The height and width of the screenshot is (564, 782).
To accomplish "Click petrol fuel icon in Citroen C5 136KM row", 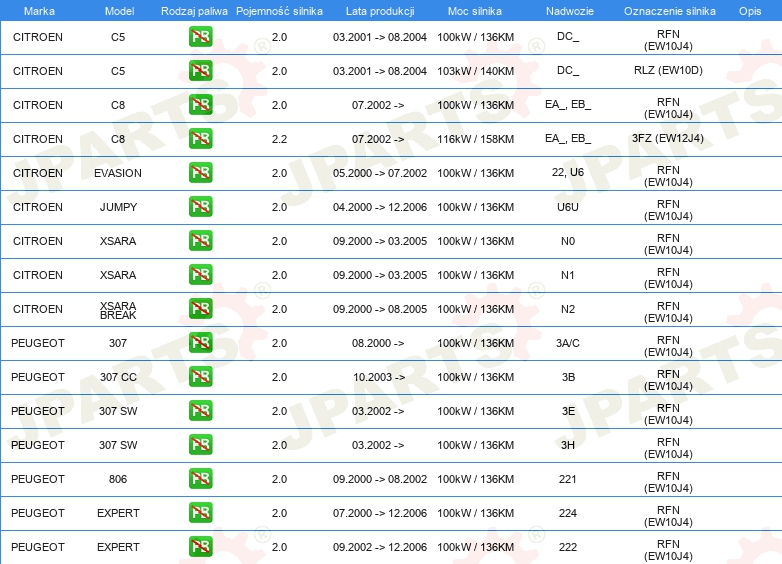I will click(x=200, y=37).
